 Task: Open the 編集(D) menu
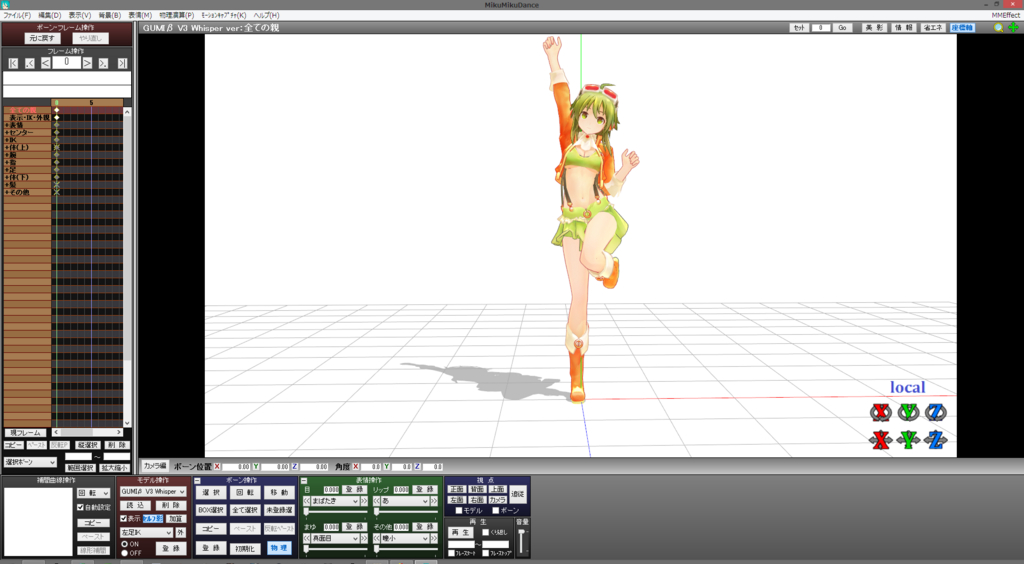click(x=50, y=15)
